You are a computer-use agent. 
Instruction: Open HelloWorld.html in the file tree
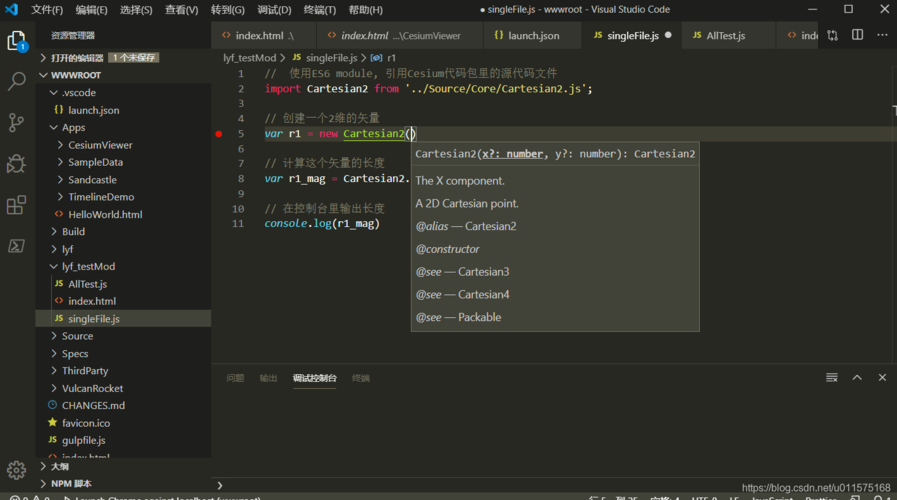(105, 215)
